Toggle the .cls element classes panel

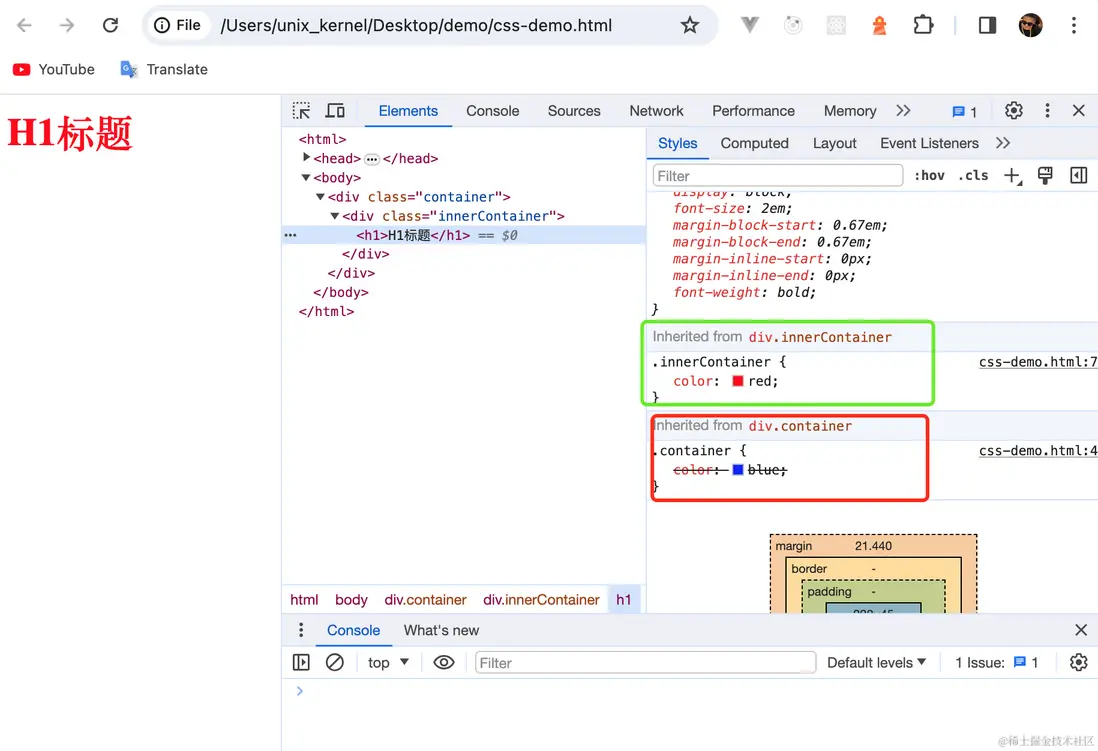tap(973, 176)
